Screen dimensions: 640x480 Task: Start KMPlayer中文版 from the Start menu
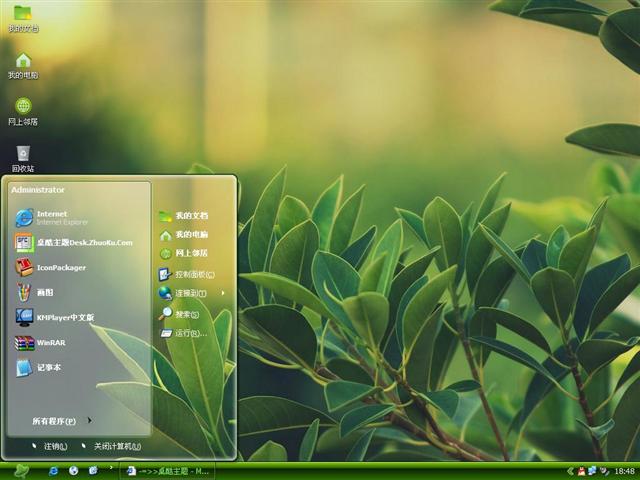coord(64,318)
